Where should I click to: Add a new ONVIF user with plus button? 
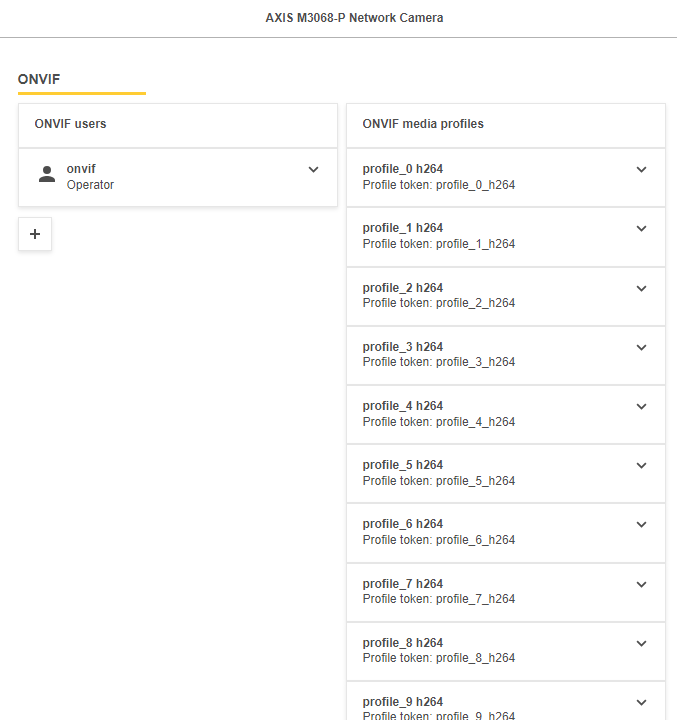(35, 234)
